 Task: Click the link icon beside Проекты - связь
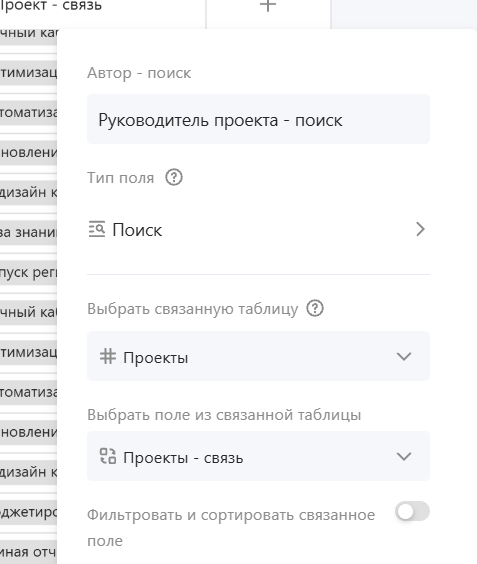click(108, 456)
